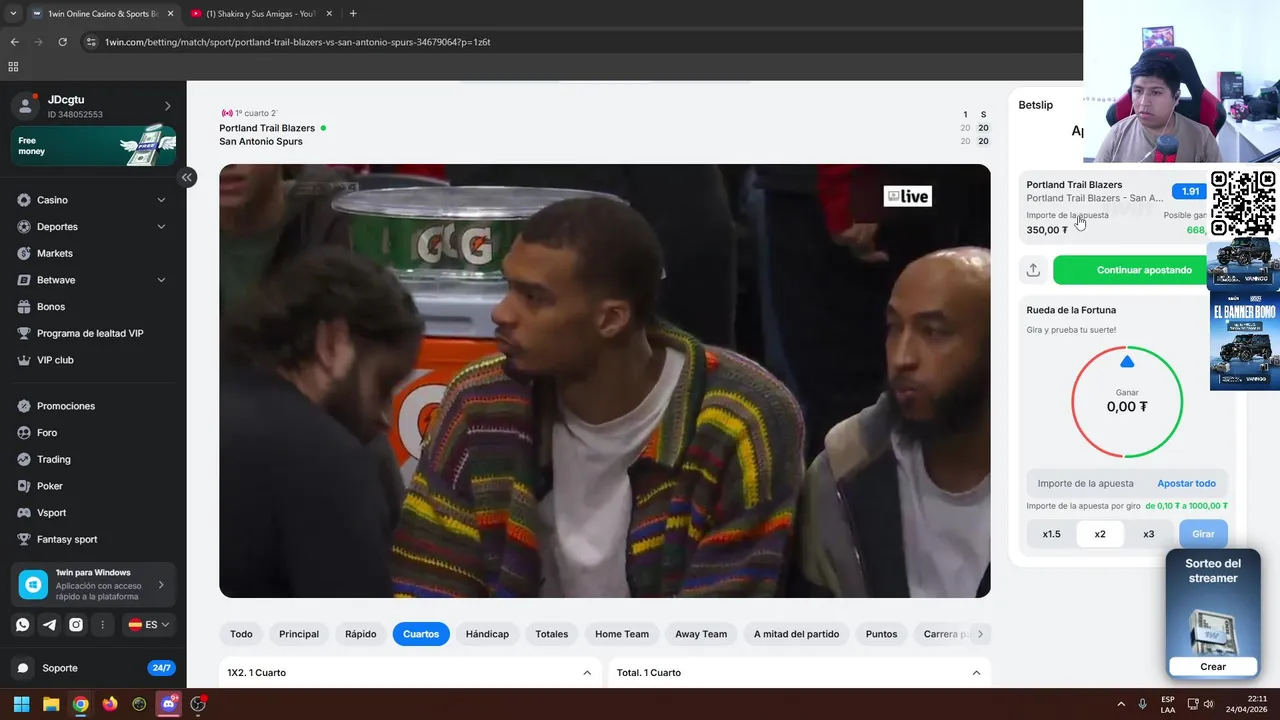The image size is (1280, 720).
Task: Select the Todo market filter
Action: 241,634
